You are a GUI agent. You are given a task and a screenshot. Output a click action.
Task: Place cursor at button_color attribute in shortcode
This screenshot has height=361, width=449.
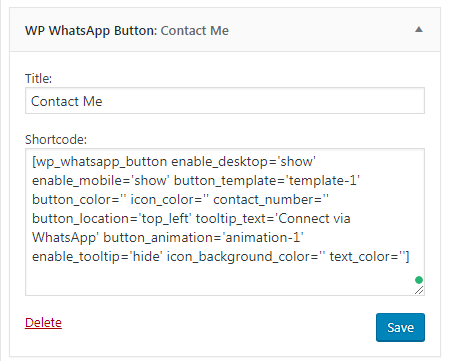(76, 200)
